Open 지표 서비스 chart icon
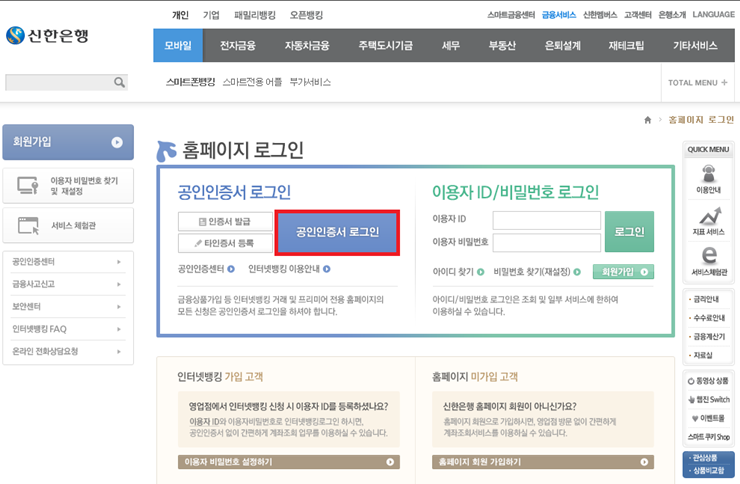Image resolution: width=740 pixels, height=484 pixels. click(x=708, y=220)
